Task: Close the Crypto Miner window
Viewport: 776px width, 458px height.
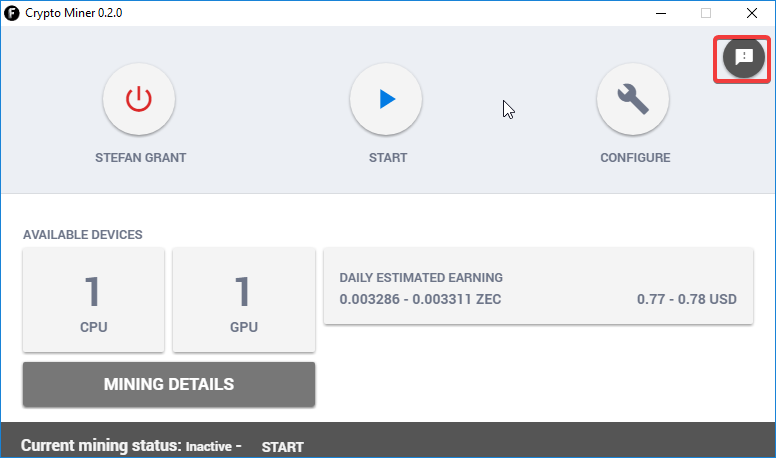Action: [x=752, y=13]
